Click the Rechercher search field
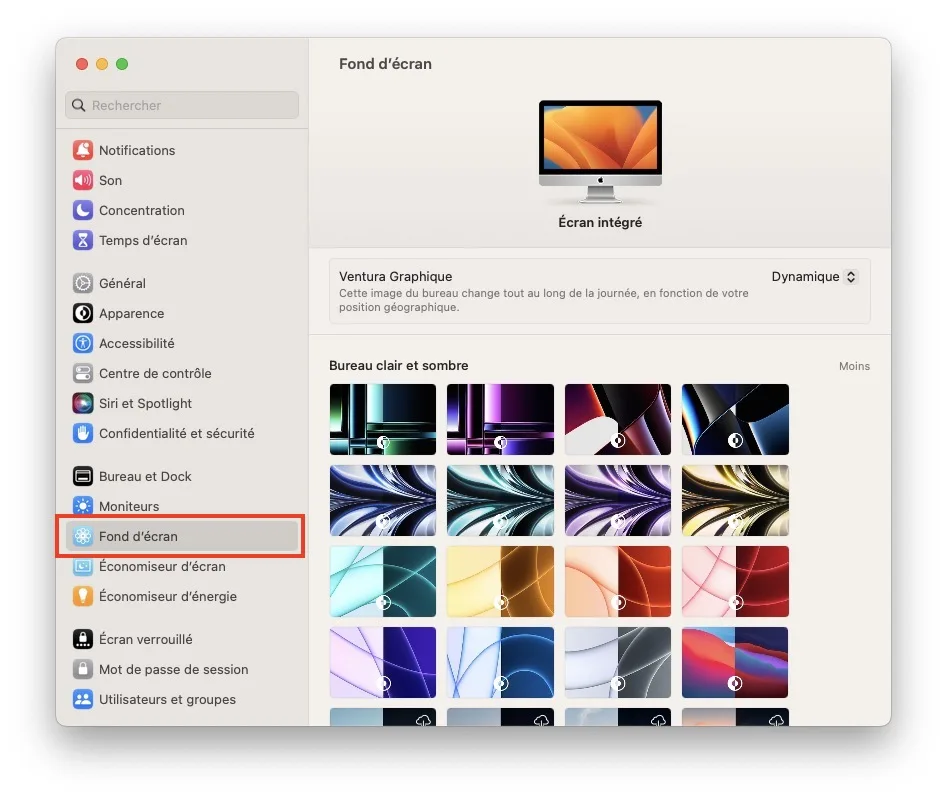The width and height of the screenshot is (947, 800). pos(182,105)
